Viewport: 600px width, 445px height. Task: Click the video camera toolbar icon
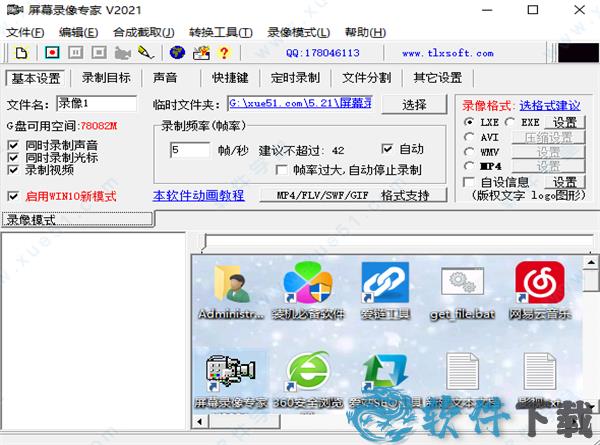pyautogui.click(x=122, y=53)
